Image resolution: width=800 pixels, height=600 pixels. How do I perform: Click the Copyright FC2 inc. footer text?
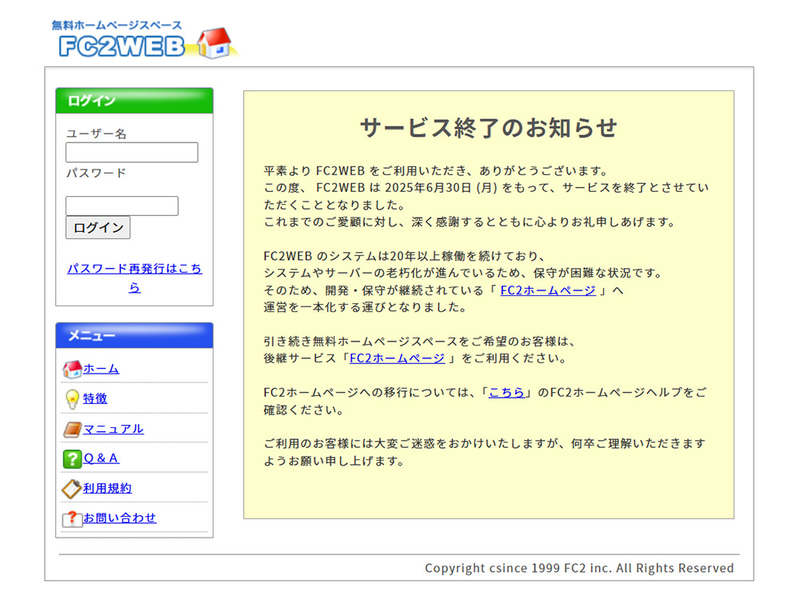point(579,568)
